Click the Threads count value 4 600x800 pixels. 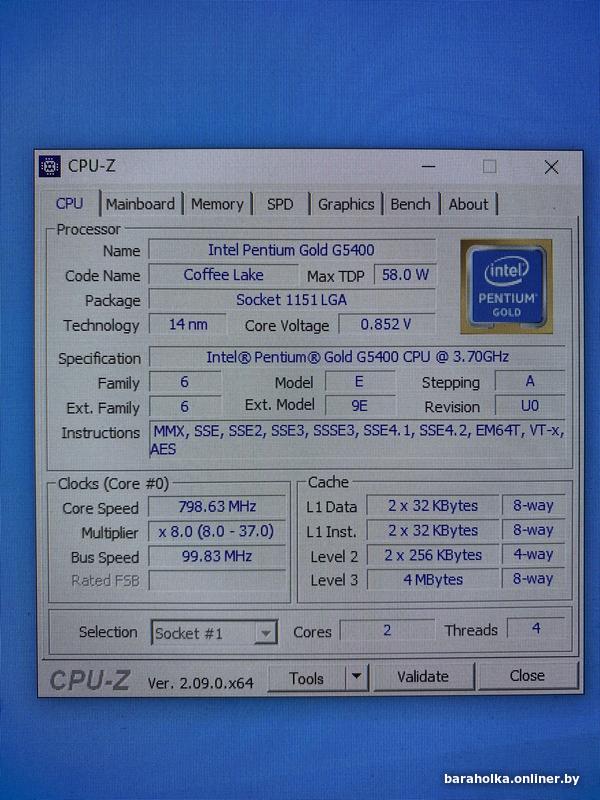pos(536,628)
